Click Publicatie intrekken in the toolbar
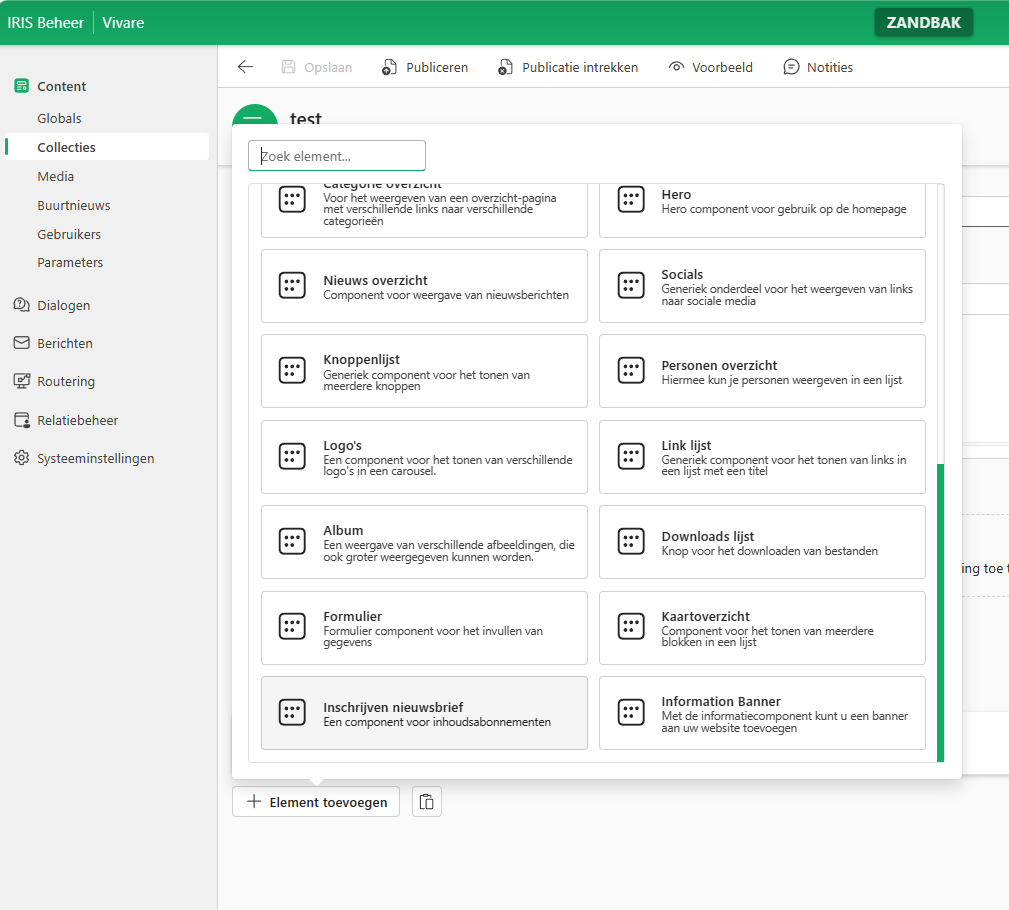 567,67
